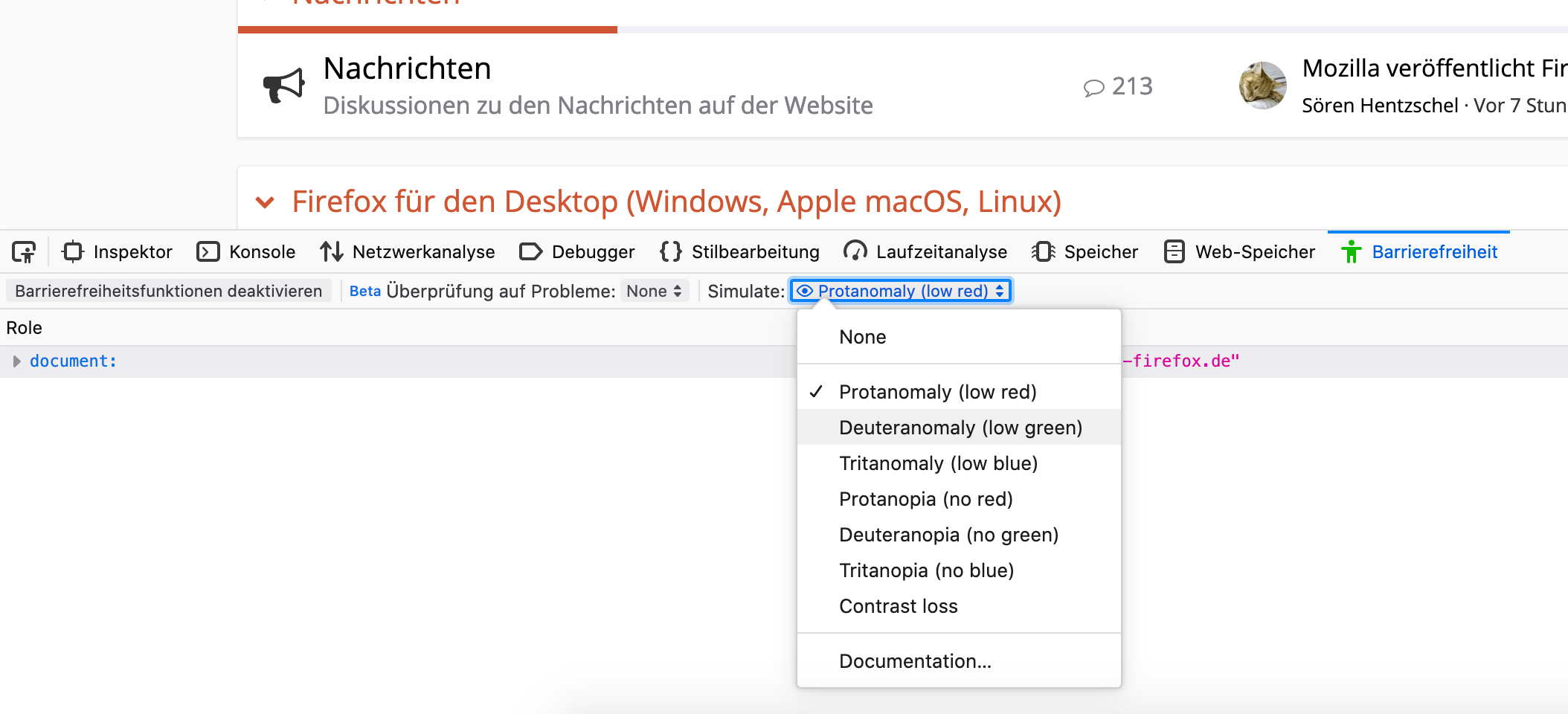Select None in the simulation menu

pos(862,337)
